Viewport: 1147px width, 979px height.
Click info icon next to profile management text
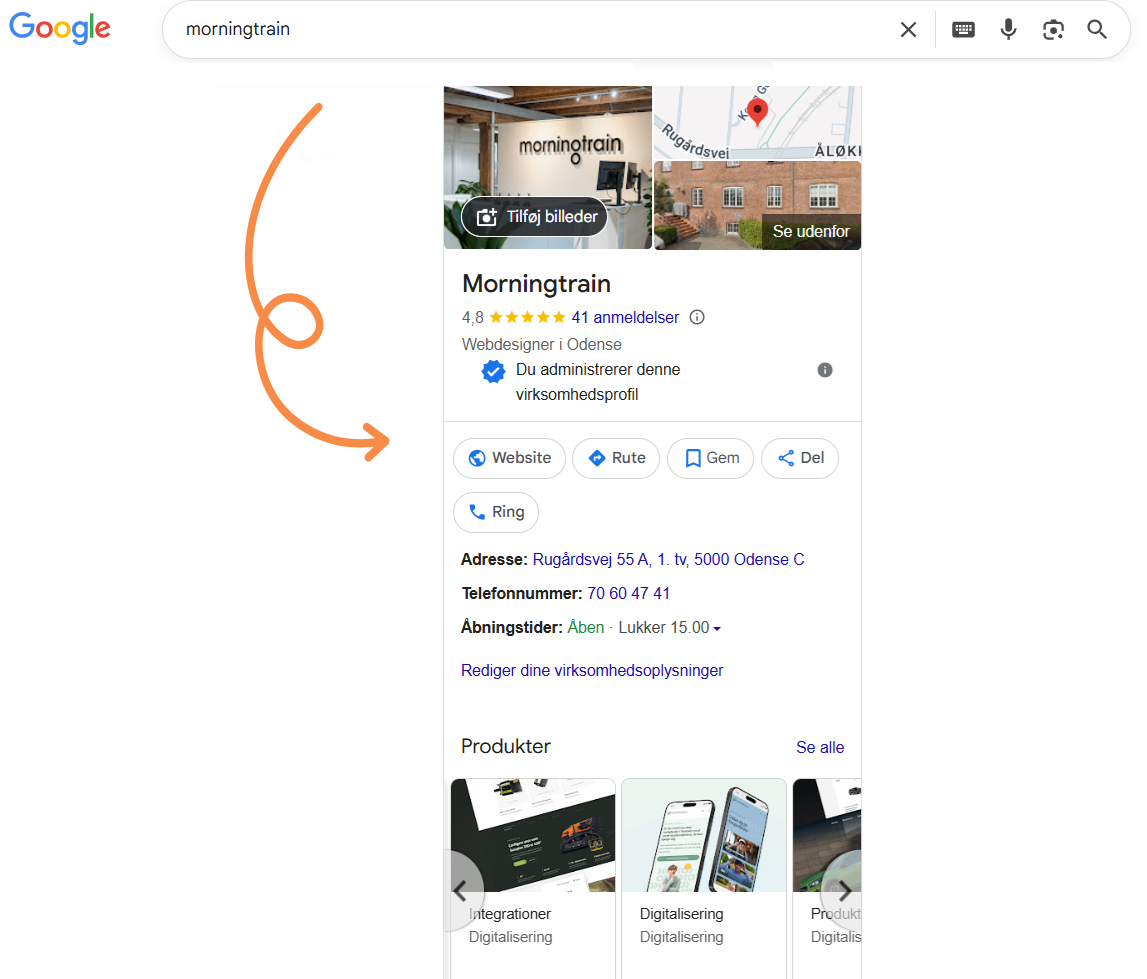pos(825,370)
